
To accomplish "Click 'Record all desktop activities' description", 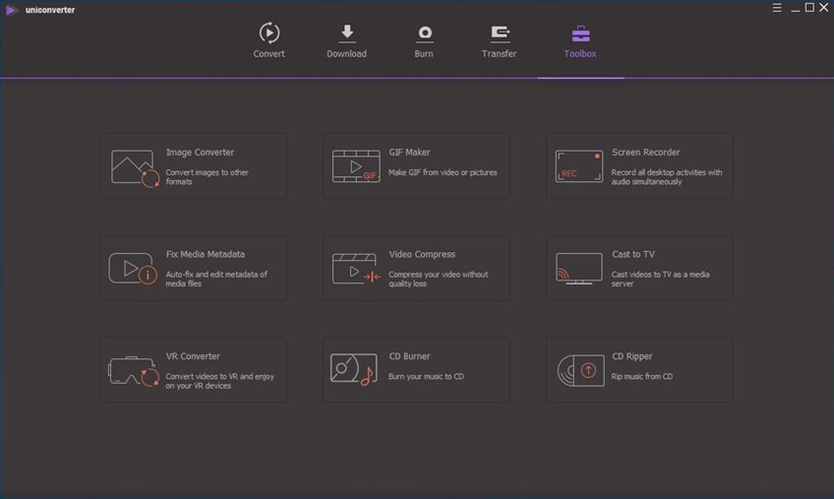I will click(666, 177).
